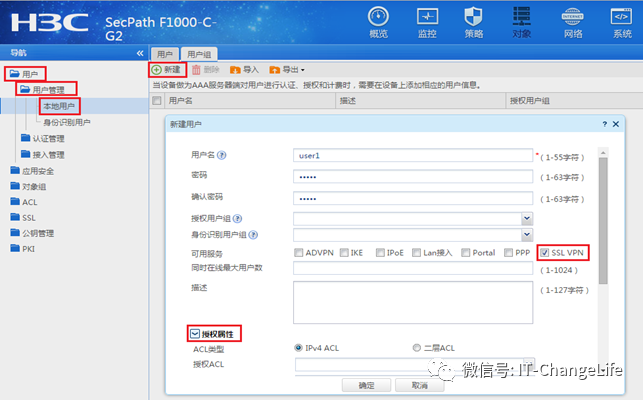
Task: Open the 监控 monitor icon
Action: [427, 22]
